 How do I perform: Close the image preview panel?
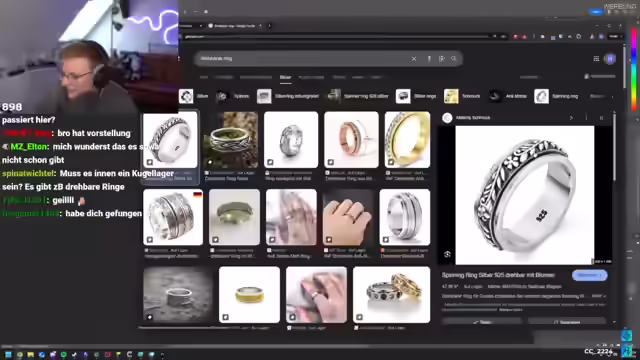point(601,118)
